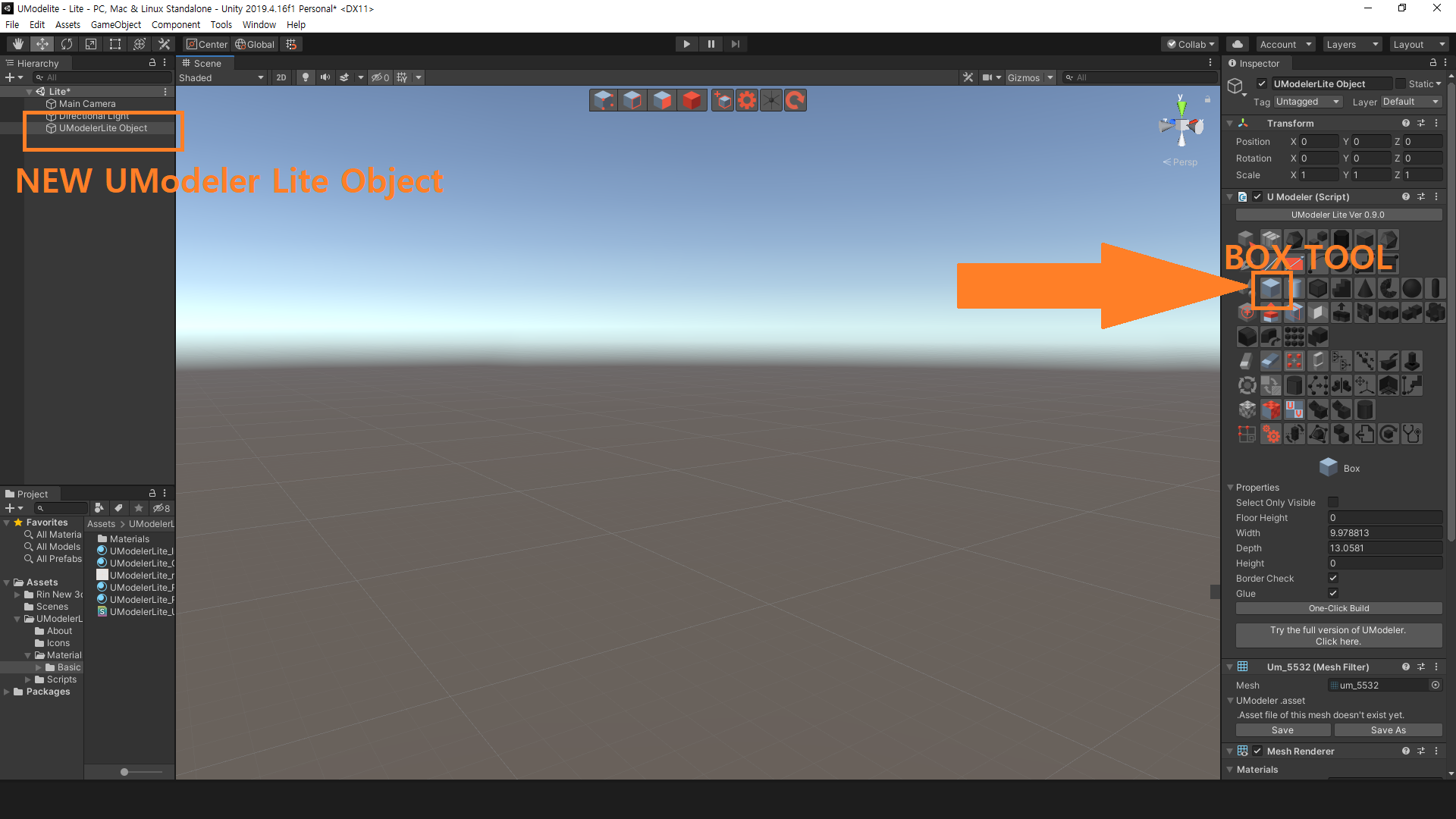Click the Width value field

(x=1385, y=533)
